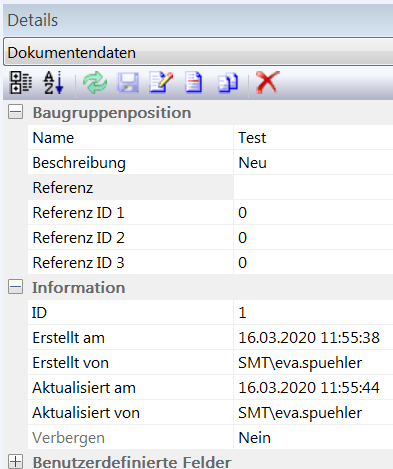Viewport: 393px width, 469px height.
Task: Open the Dokumentendaten dropdown
Action: [198, 52]
